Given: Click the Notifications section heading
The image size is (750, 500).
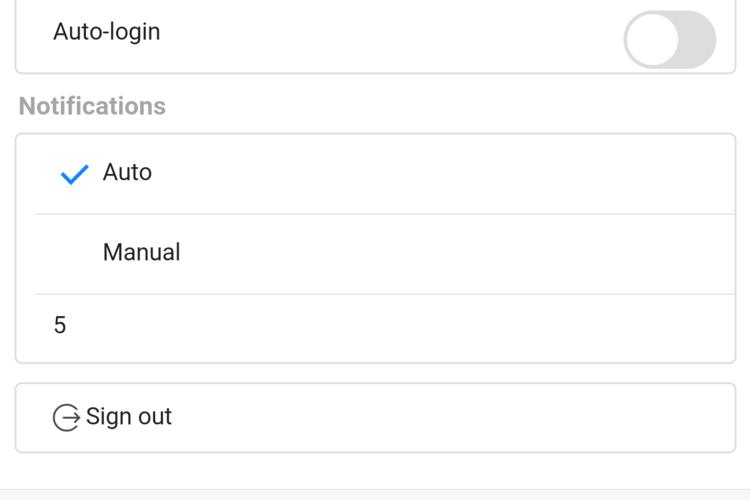Looking at the screenshot, I should [92, 106].
